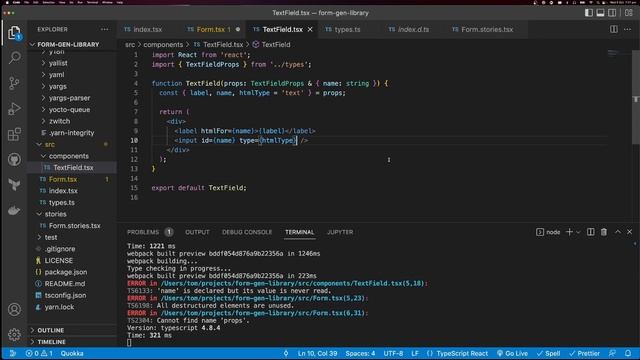
Task: Split the editor right
Action: tap(613, 29)
